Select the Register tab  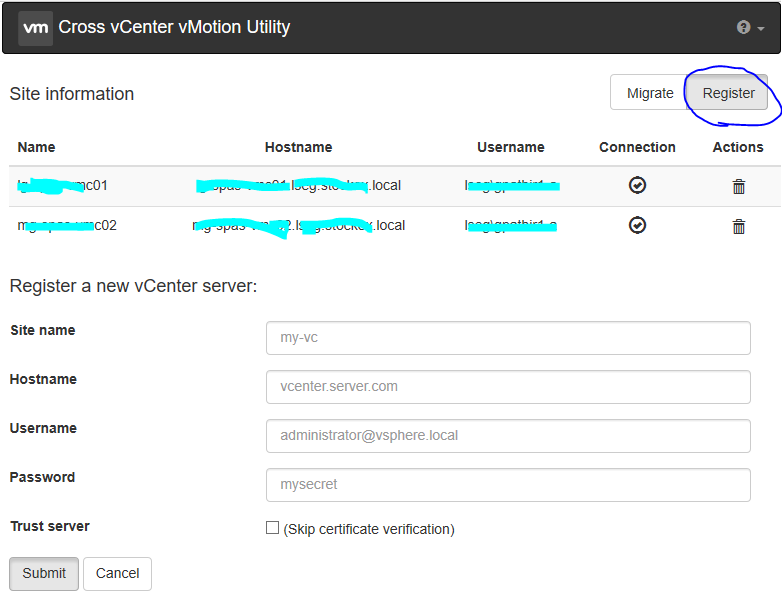tap(728, 93)
